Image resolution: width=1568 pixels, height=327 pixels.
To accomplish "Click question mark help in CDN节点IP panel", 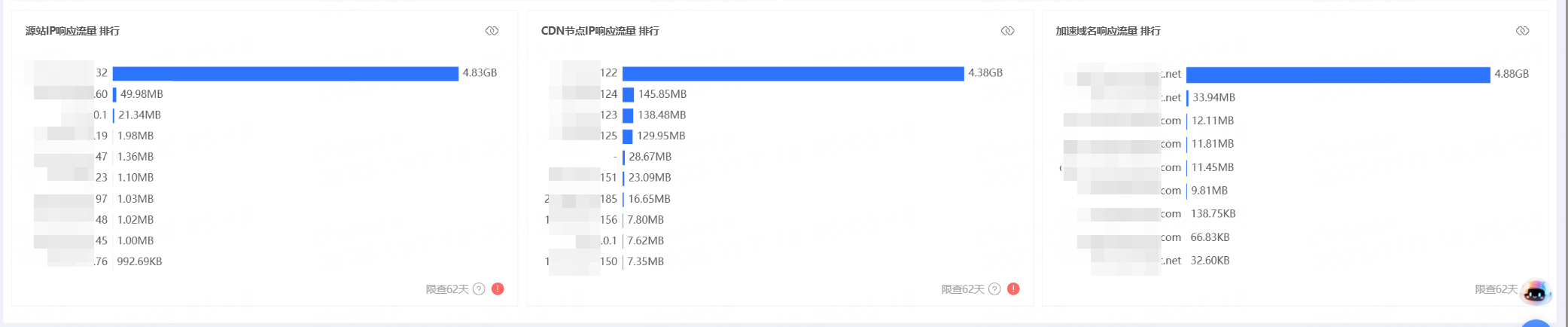I will [994, 289].
